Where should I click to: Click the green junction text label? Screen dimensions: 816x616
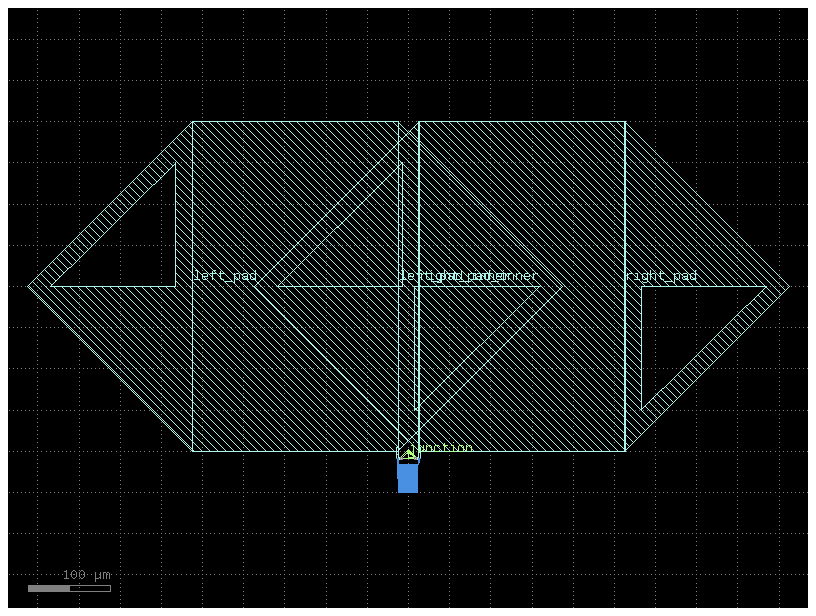(x=445, y=448)
